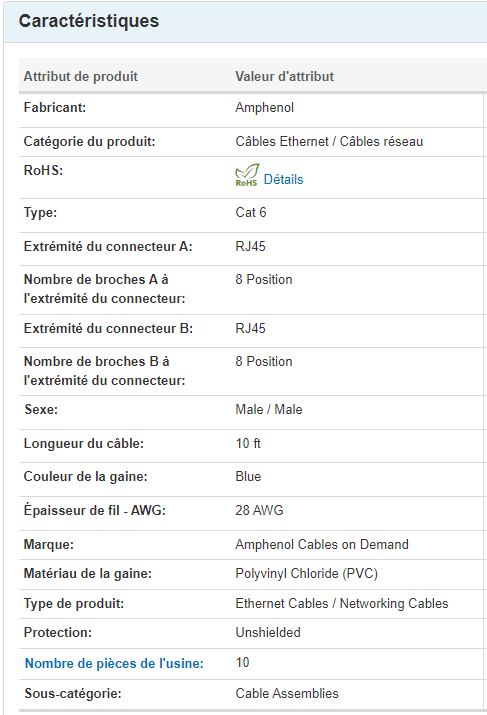487x715 pixels.
Task: Select the Male / Male value
Action: tap(269, 409)
